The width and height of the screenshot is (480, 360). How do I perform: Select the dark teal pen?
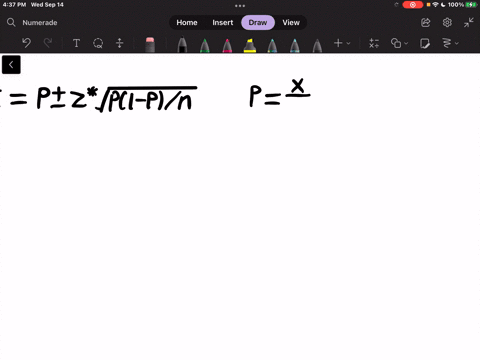(272, 45)
